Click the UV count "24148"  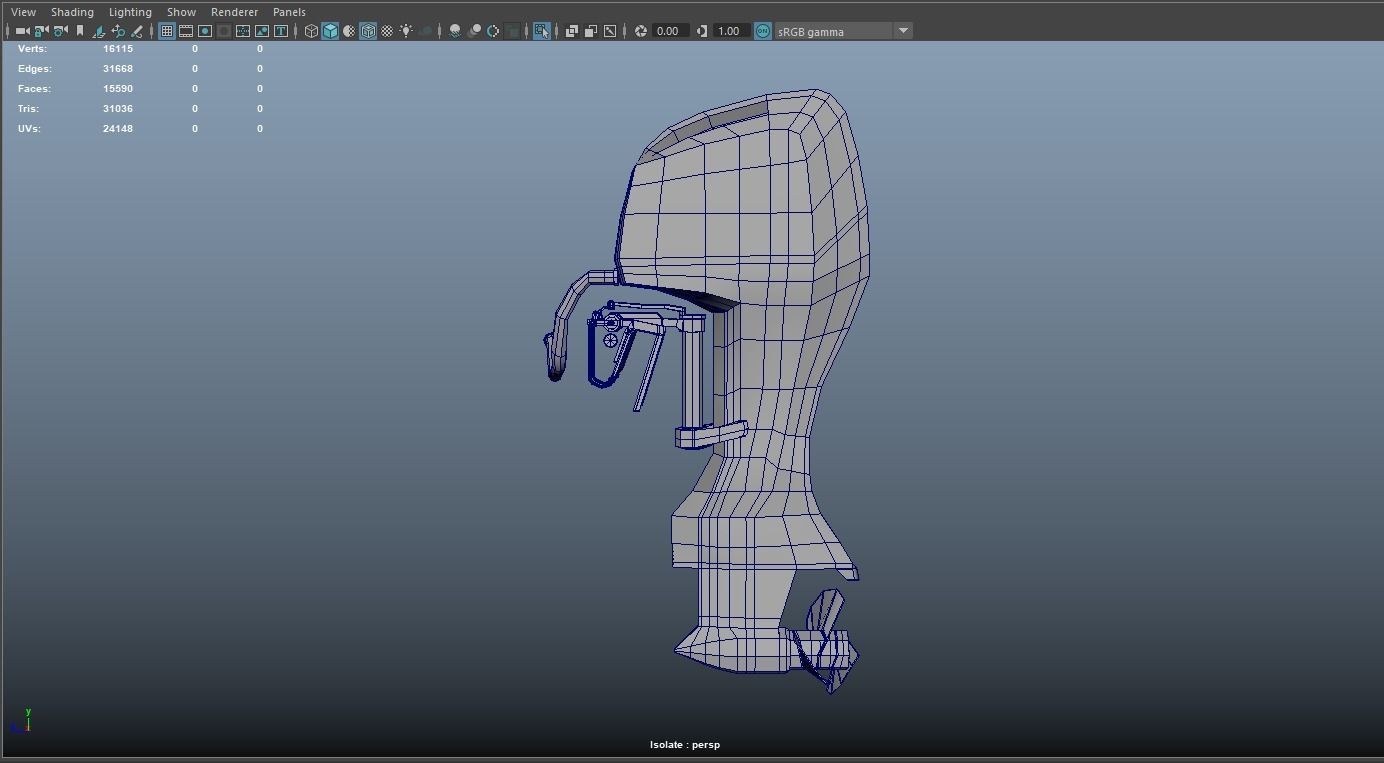click(118, 128)
